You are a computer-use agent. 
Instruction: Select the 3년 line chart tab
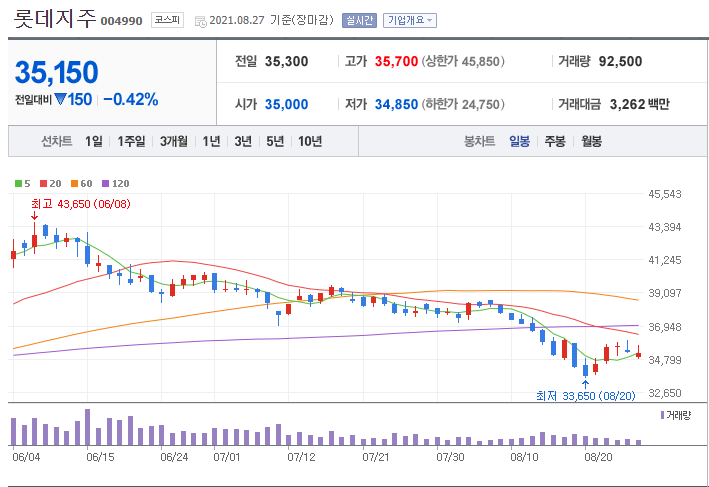pyautogui.click(x=243, y=142)
